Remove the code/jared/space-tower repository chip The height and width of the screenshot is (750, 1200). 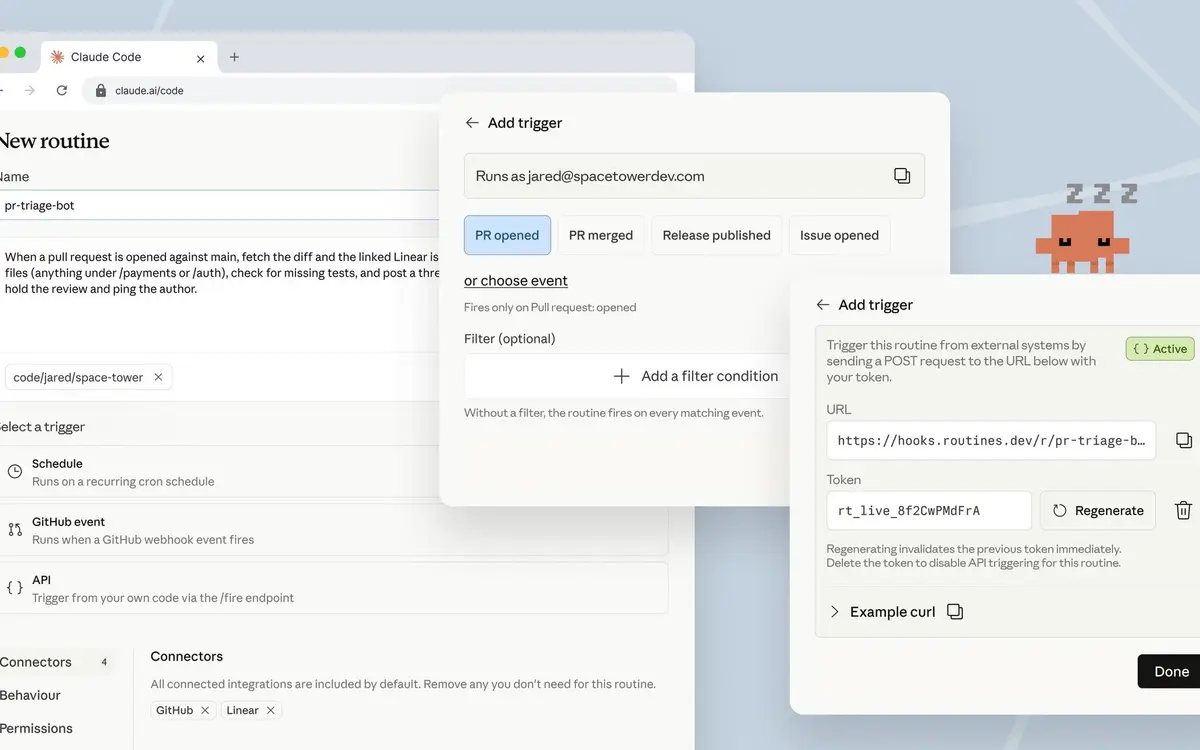click(x=158, y=378)
